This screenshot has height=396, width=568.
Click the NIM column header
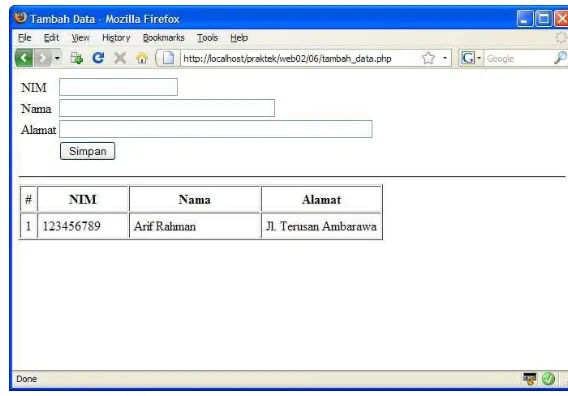click(x=83, y=199)
